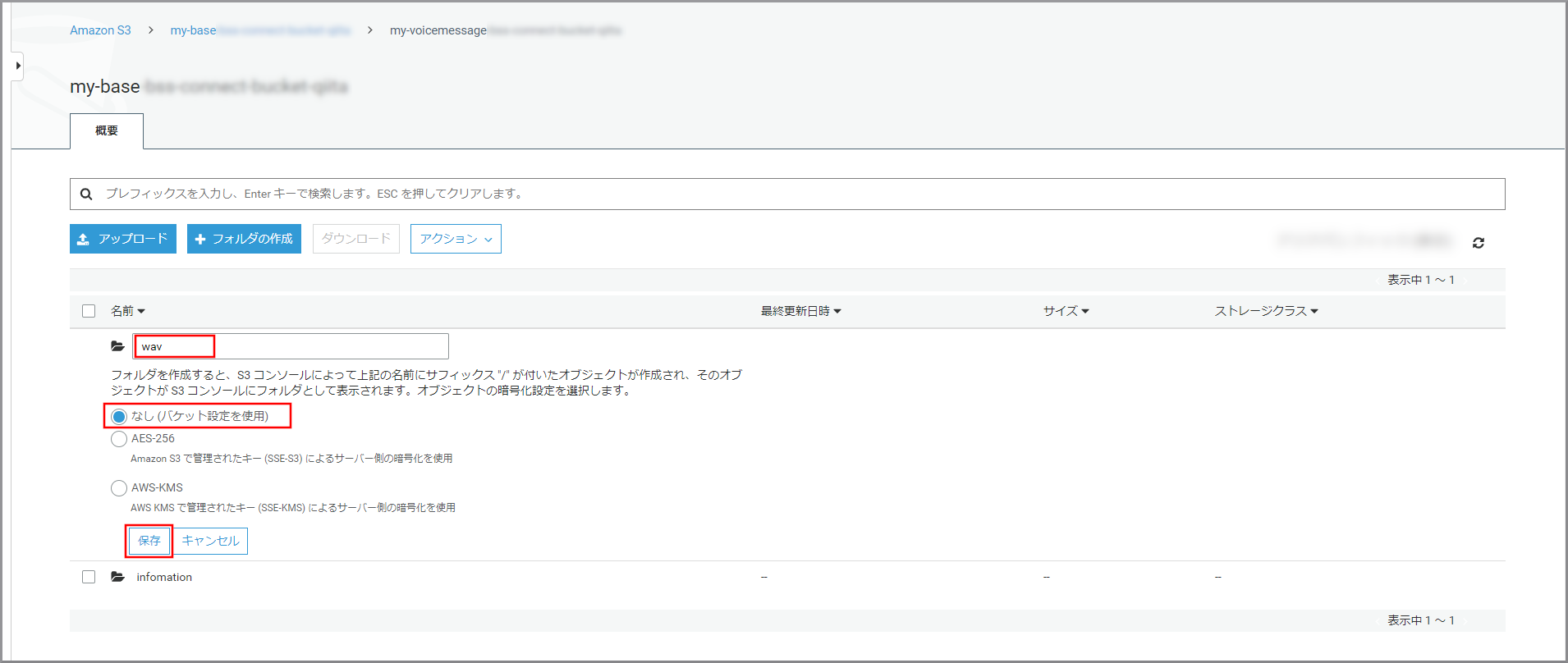Click the bottom 表示中 1～1 pagination text
The height and width of the screenshot is (663, 1568).
1421,621
